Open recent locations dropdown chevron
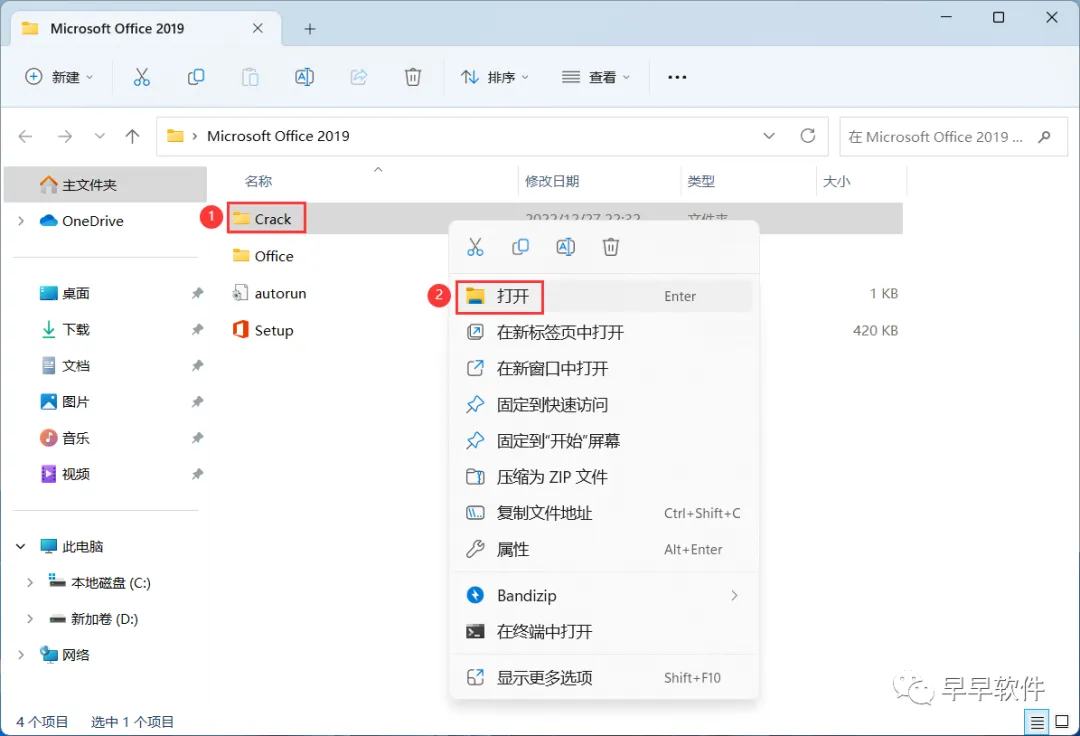Screen dimensions: 1080x736 point(100,136)
